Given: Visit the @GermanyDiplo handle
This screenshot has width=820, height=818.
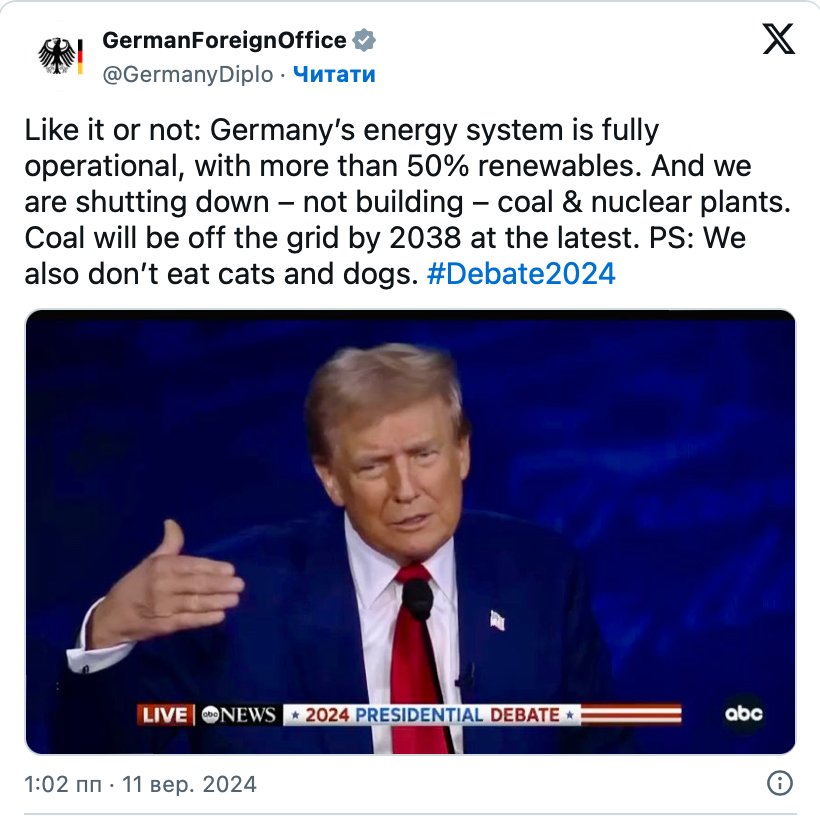Looking at the screenshot, I should pyautogui.click(x=188, y=75).
